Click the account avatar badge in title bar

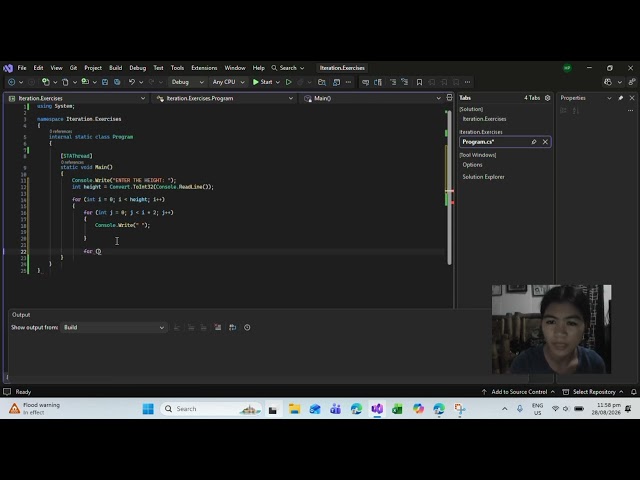click(x=567, y=68)
